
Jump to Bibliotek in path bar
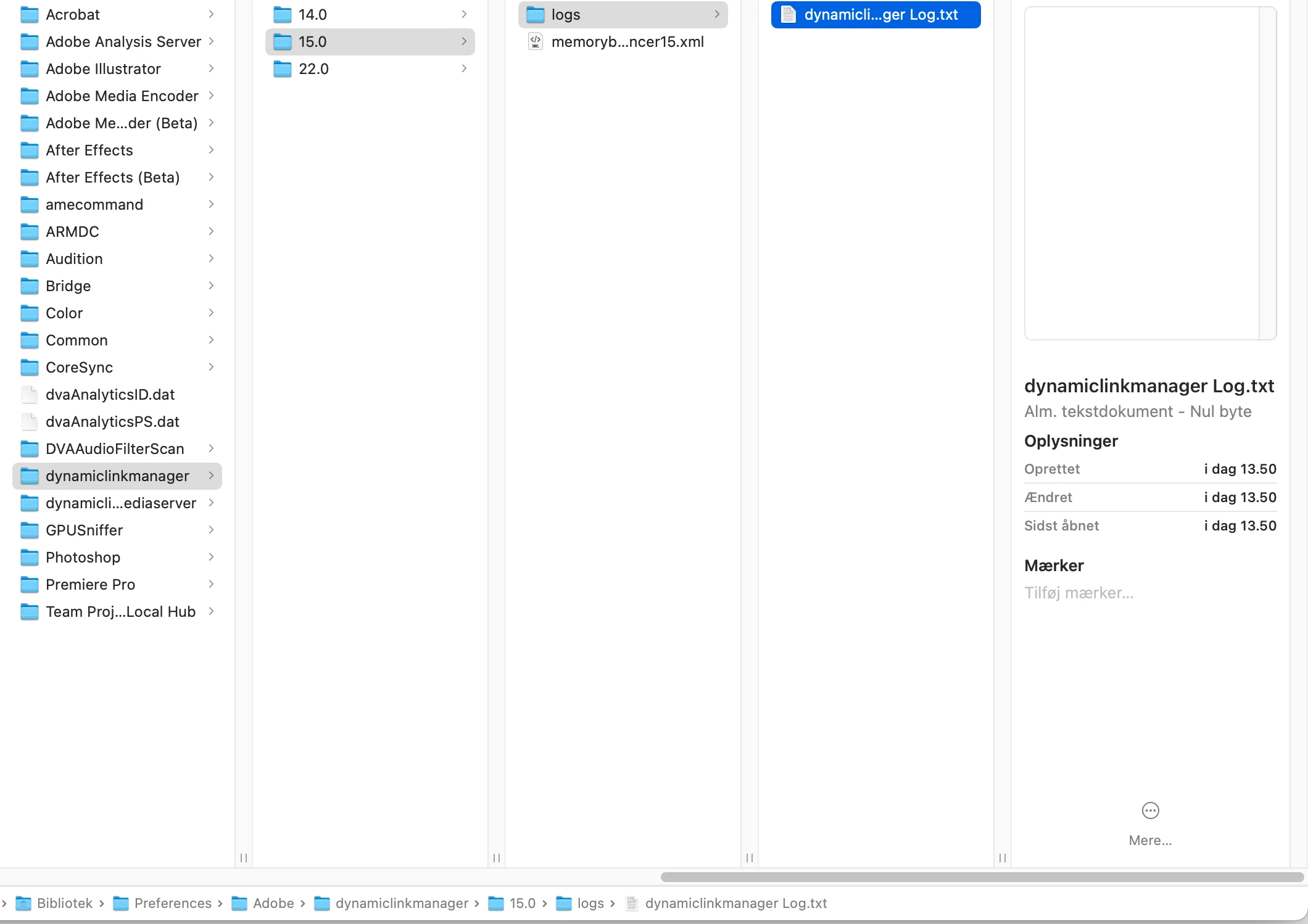64,904
